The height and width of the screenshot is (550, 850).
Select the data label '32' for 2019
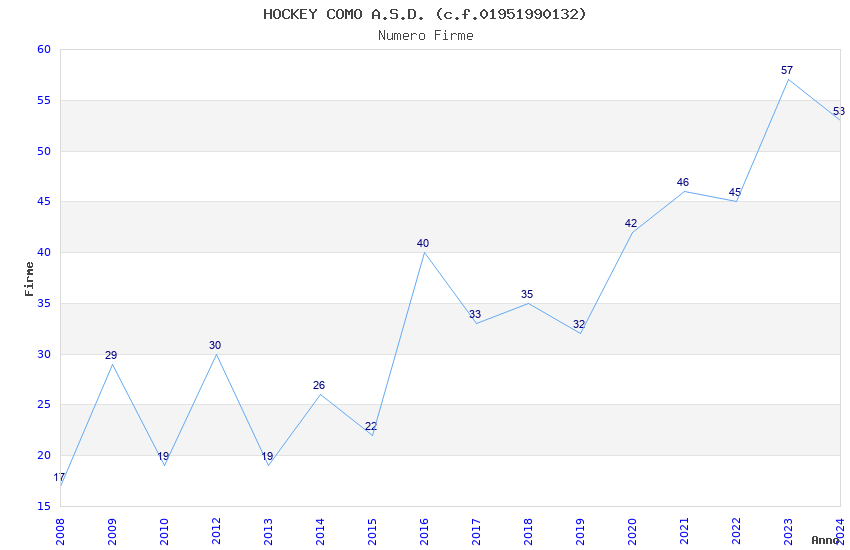[x=579, y=325]
